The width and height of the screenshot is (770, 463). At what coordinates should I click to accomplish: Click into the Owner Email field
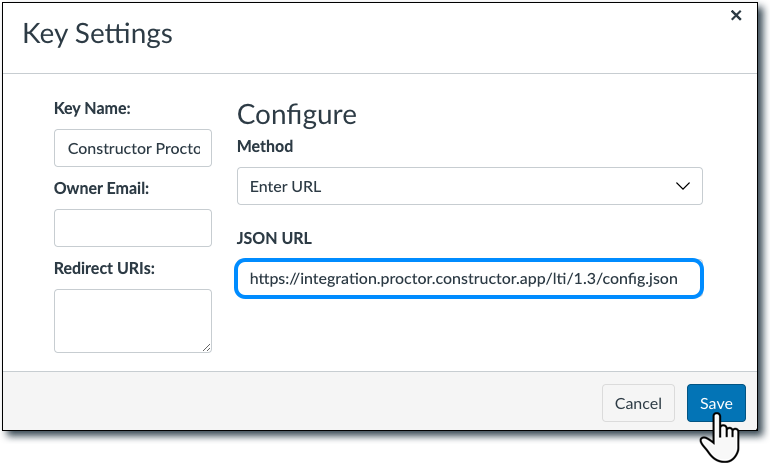[x=133, y=228]
